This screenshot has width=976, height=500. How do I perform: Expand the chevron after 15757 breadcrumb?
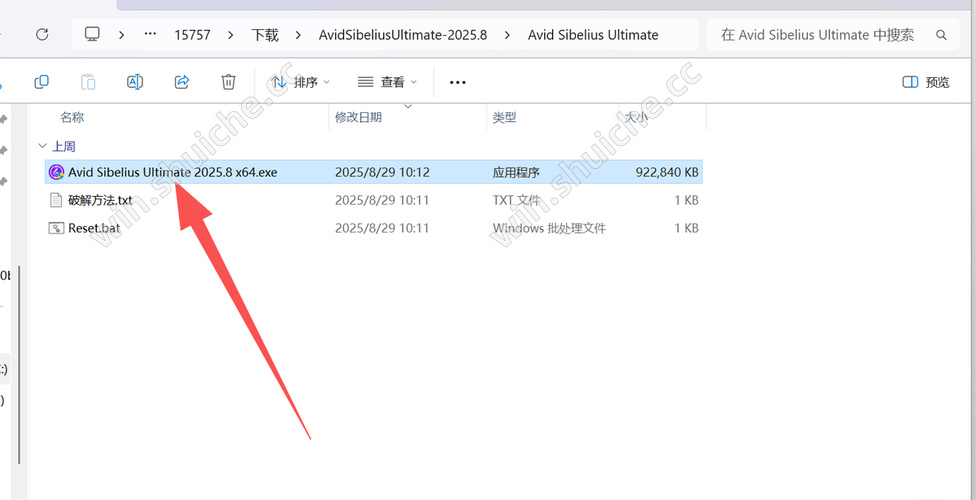click(231, 35)
